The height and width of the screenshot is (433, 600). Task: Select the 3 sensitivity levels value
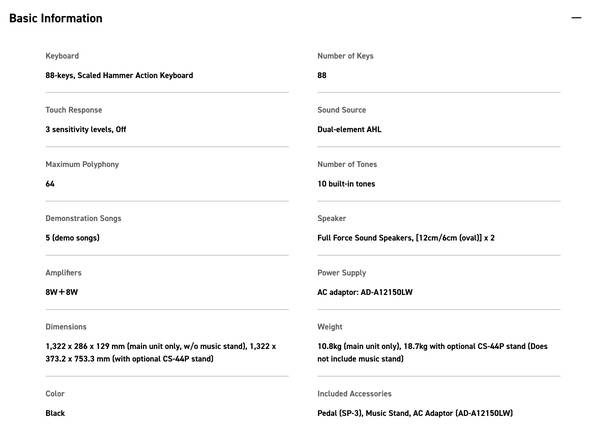pyautogui.click(x=86, y=129)
